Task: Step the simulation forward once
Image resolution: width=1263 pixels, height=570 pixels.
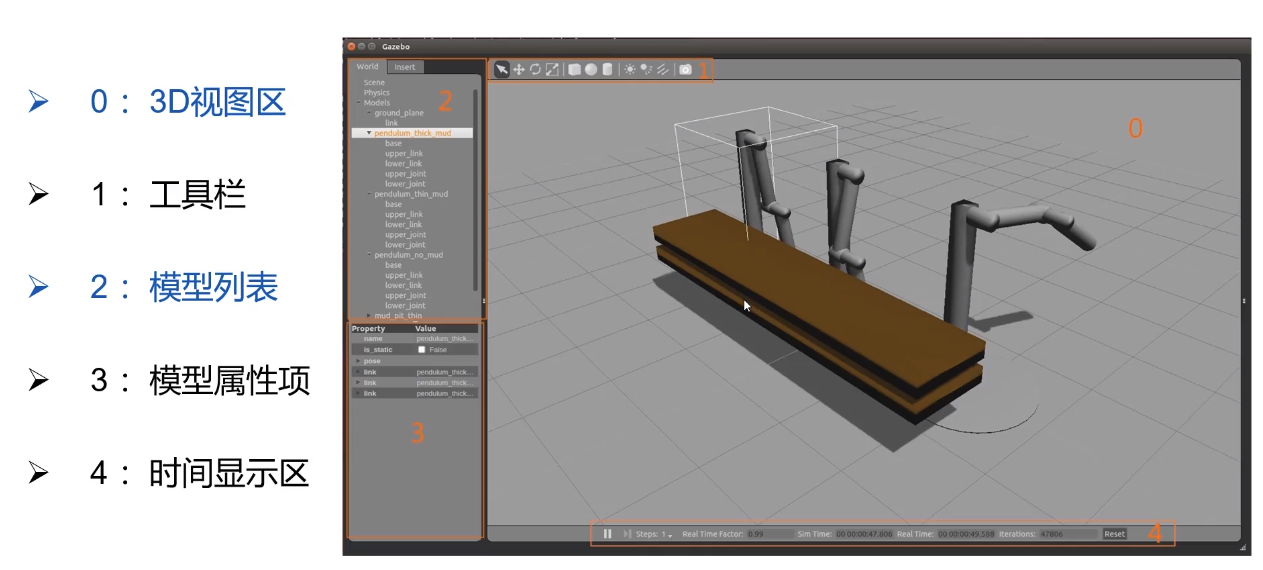Action: tap(627, 534)
